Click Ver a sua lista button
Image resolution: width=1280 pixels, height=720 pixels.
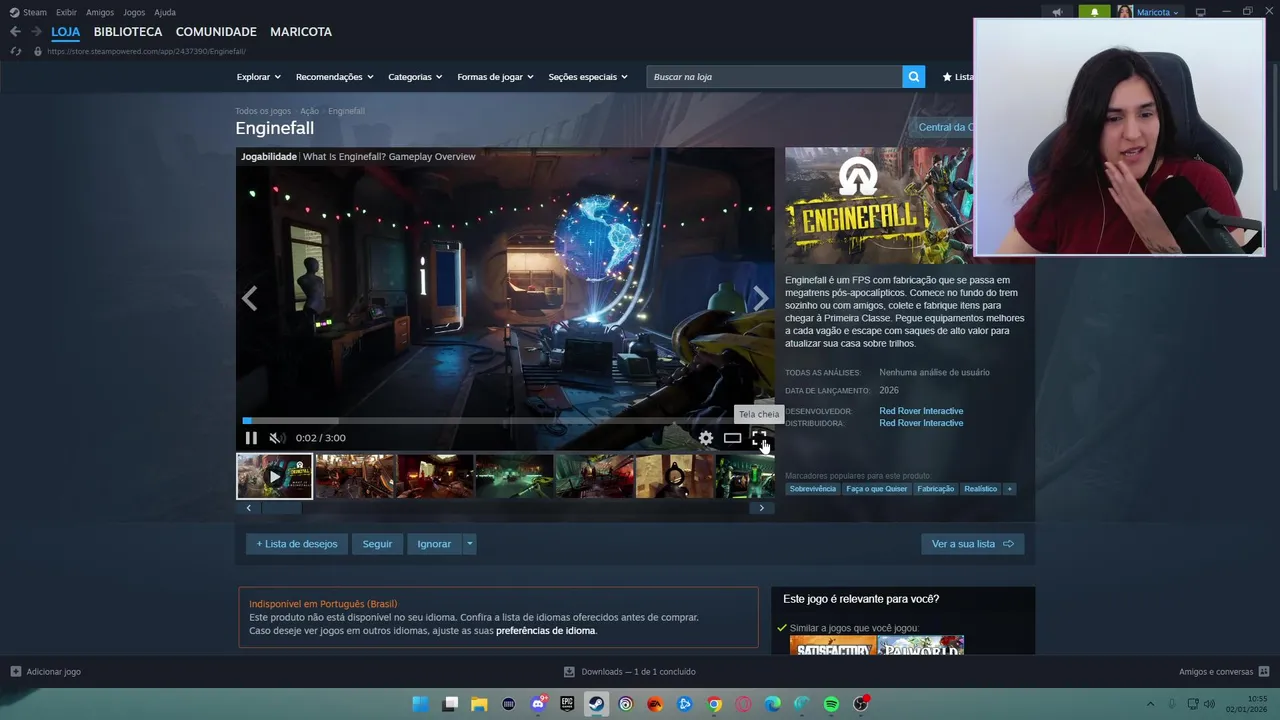click(972, 544)
